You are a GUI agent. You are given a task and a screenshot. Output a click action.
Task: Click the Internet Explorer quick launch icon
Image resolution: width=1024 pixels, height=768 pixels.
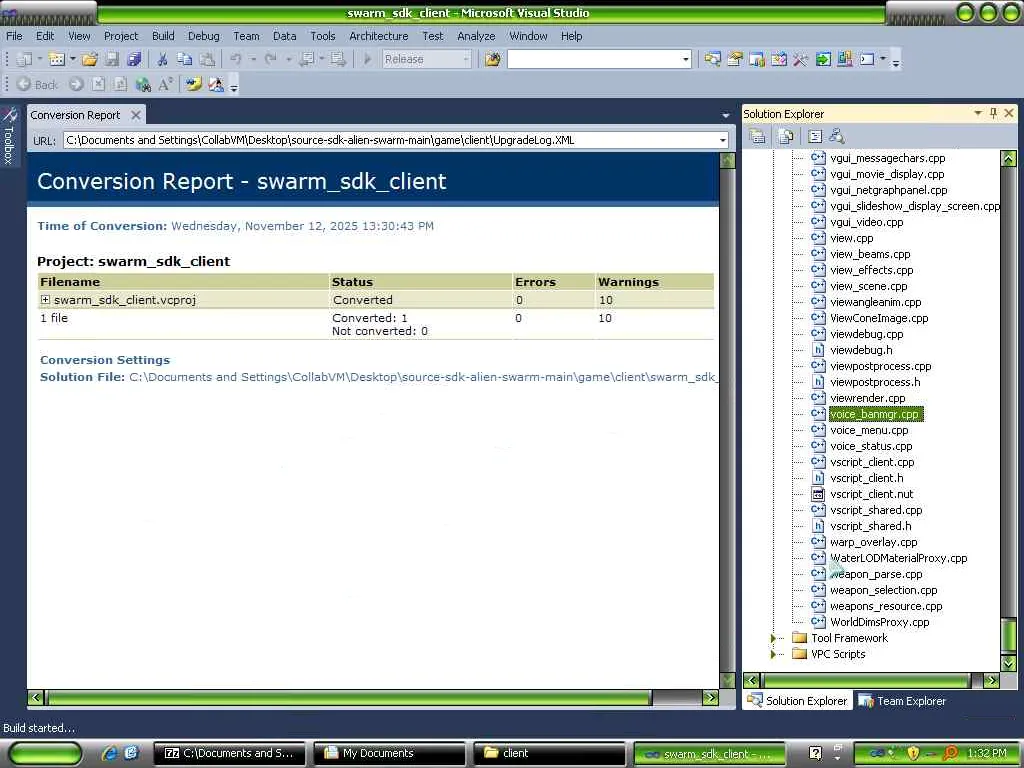(x=109, y=753)
